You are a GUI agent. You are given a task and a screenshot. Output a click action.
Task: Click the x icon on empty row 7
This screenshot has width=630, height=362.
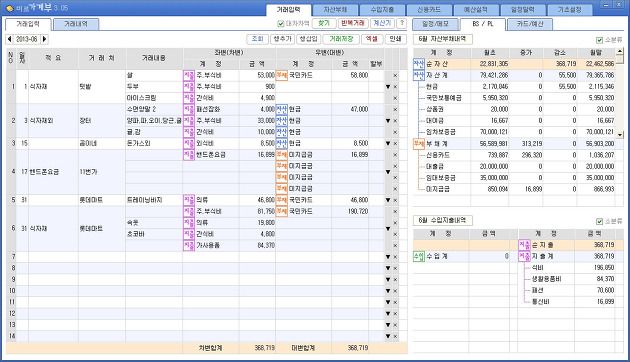click(395, 257)
